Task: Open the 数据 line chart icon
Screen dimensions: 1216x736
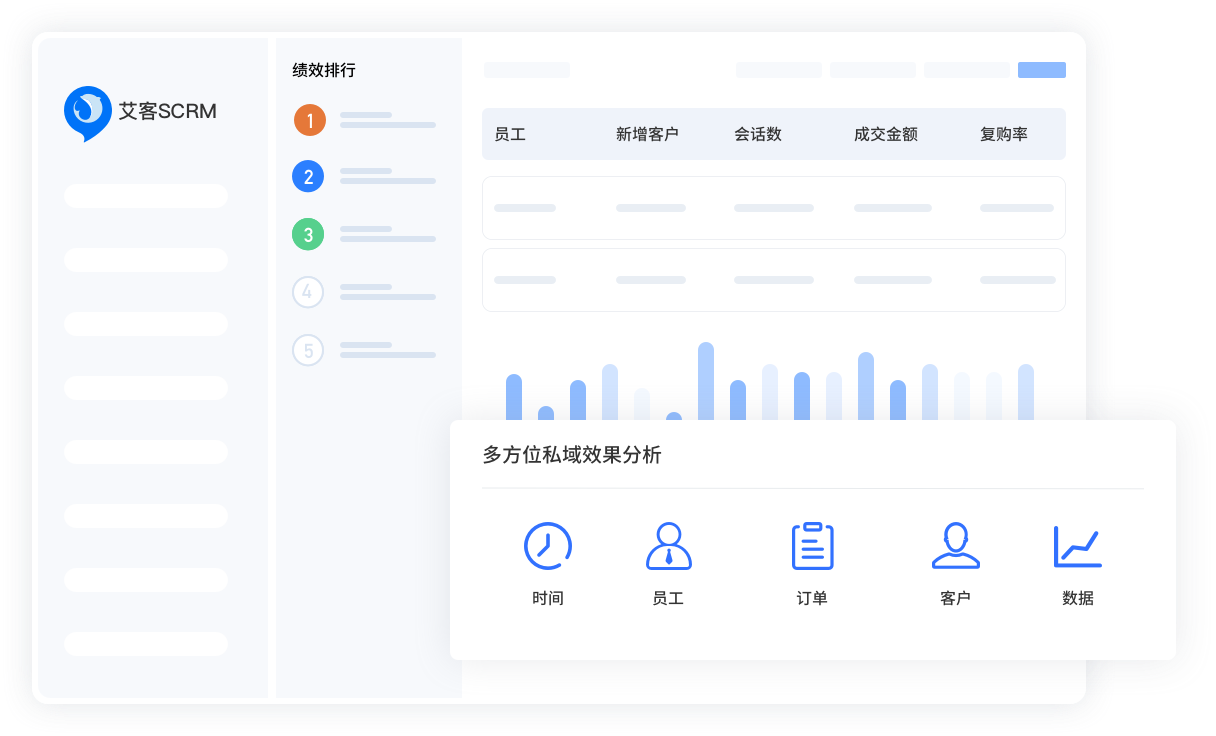Action: coord(1077,546)
